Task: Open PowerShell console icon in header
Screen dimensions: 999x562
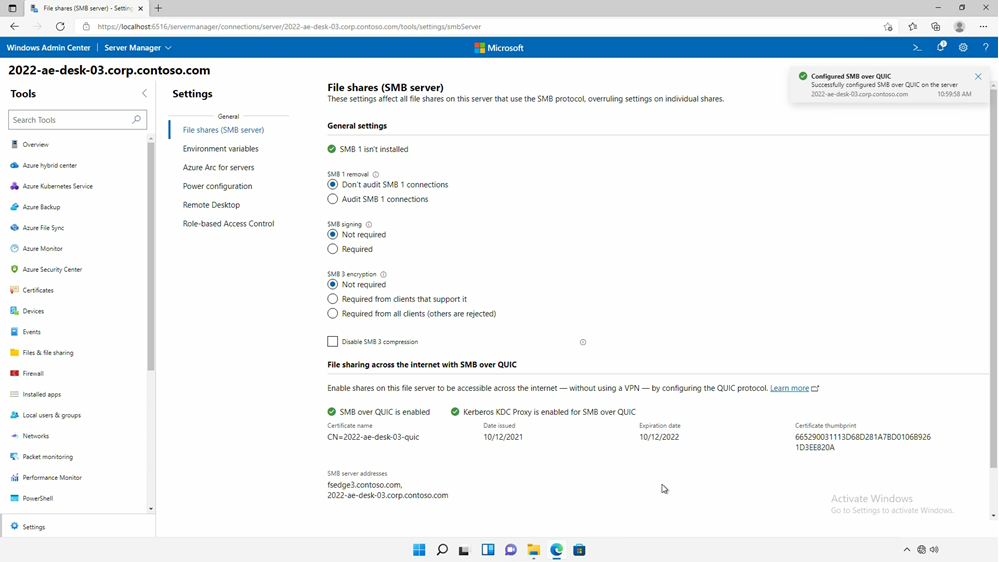Action: click(x=917, y=48)
